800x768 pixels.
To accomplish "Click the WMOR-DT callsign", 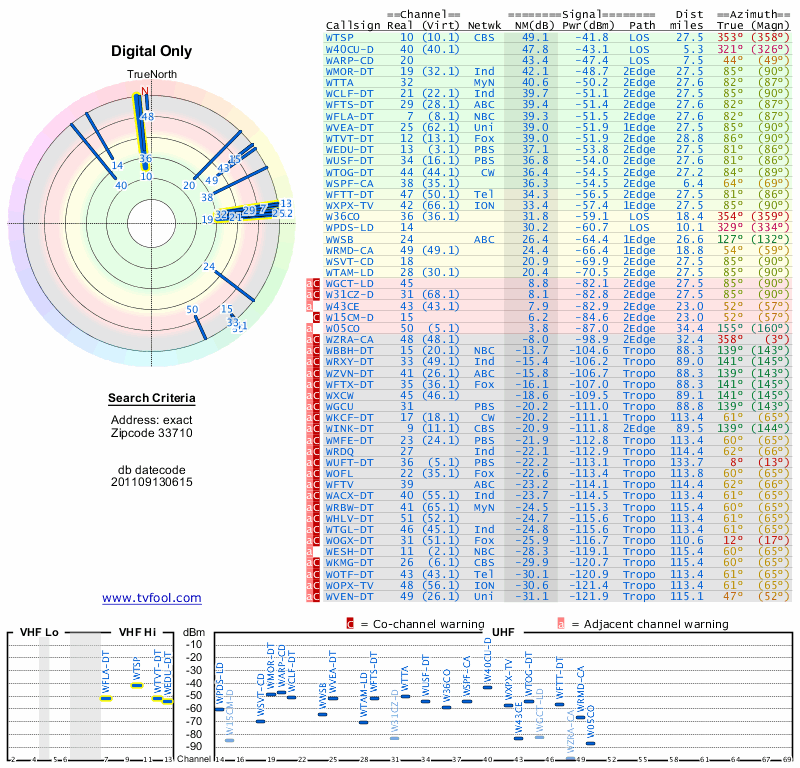I will click(x=349, y=71).
